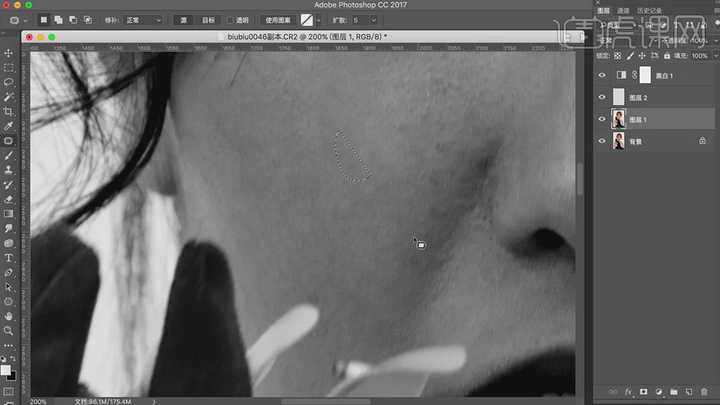Swap foreground and background colors icon
Viewport: 720px width, 405px height.
tap(13, 359)
